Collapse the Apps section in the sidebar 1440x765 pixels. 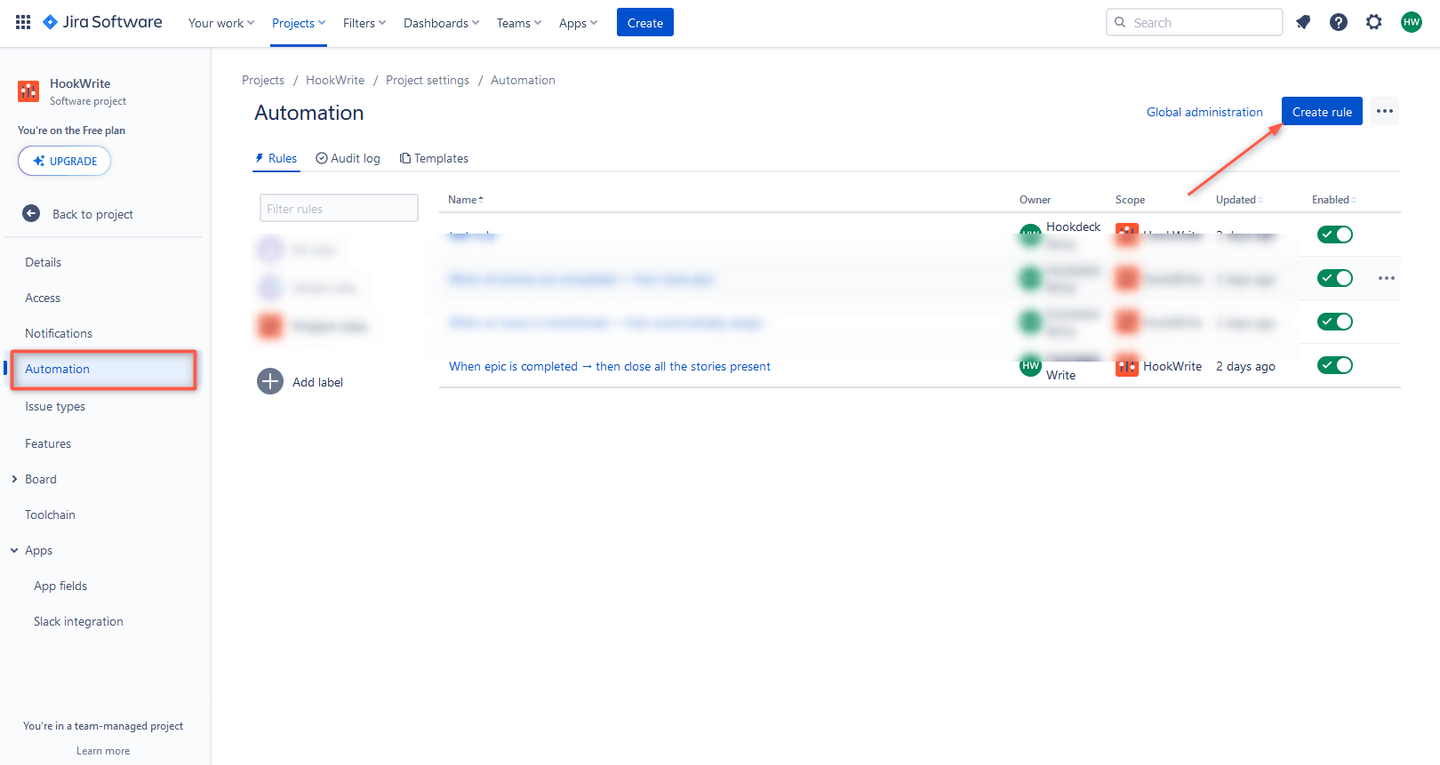tap(12, 549)
